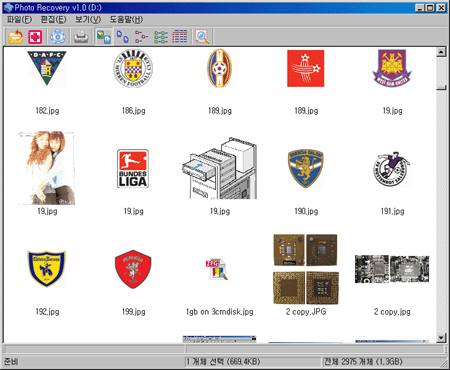Click the 1 개체 선택 (669.4KB) status
The width and height of the screenshot is (450, 370).
click(x=223, y=362)
